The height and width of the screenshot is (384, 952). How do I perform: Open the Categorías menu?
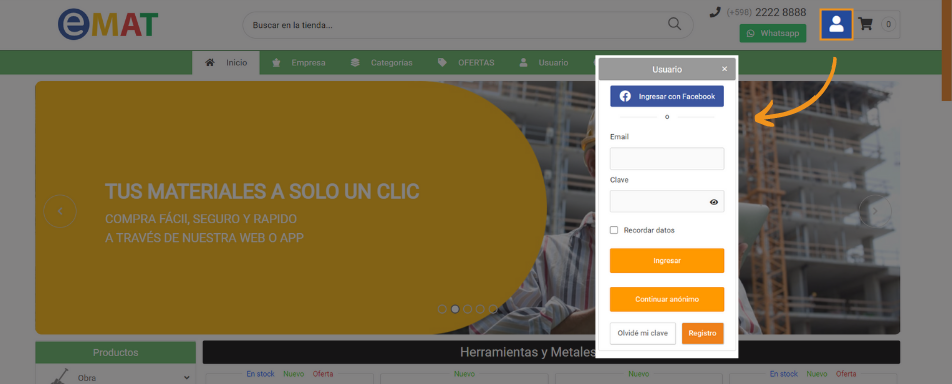382,63
